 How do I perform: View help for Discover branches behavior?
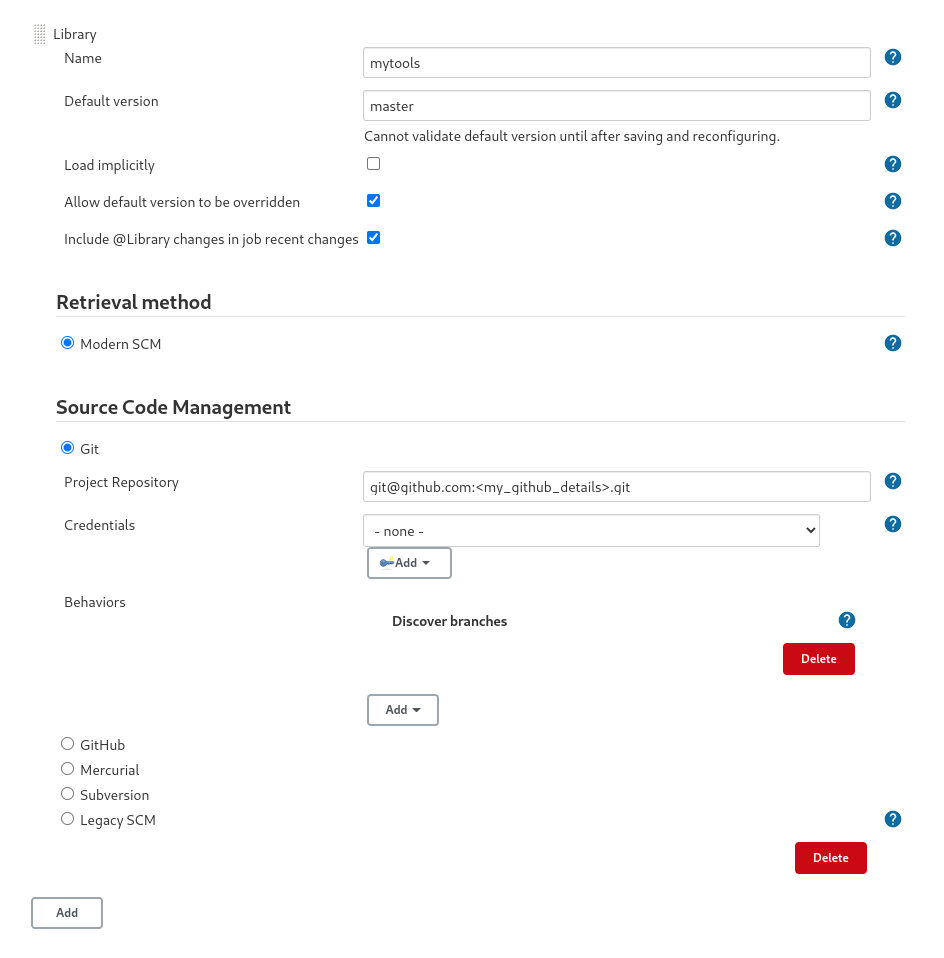coord(846,619)
